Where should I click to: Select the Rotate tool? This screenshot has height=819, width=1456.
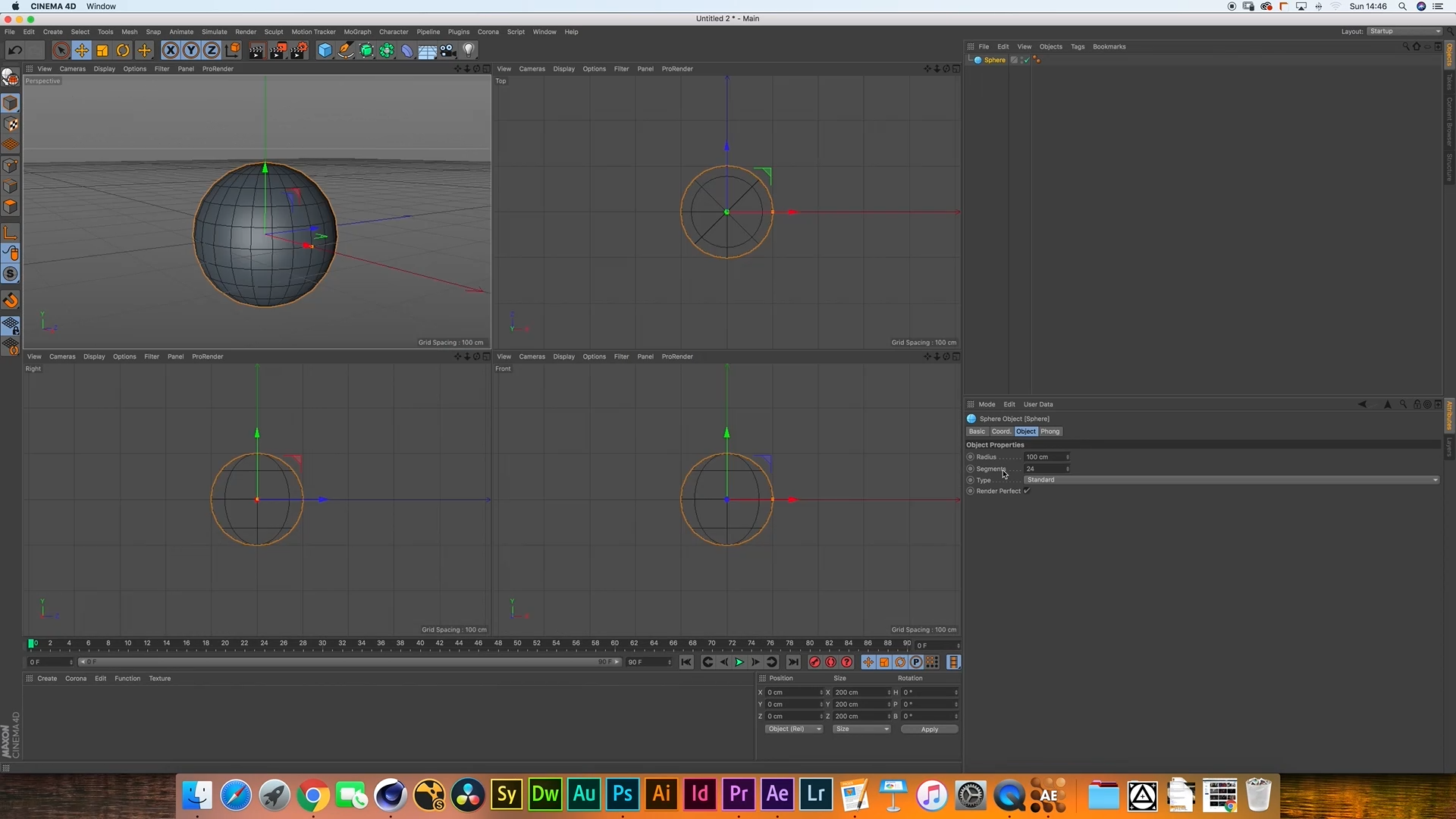123,51
